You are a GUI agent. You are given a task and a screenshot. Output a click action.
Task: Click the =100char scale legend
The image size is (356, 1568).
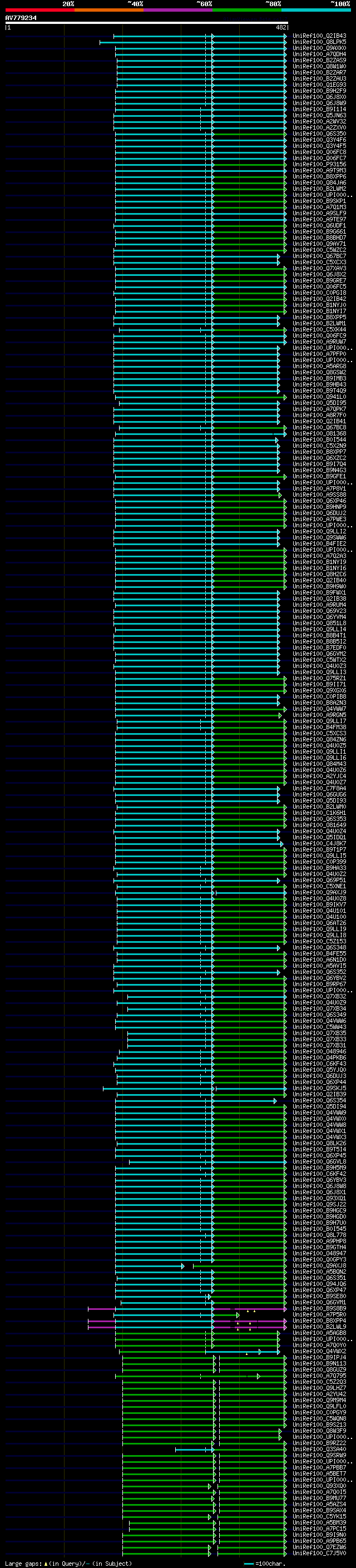[265, 1564]
